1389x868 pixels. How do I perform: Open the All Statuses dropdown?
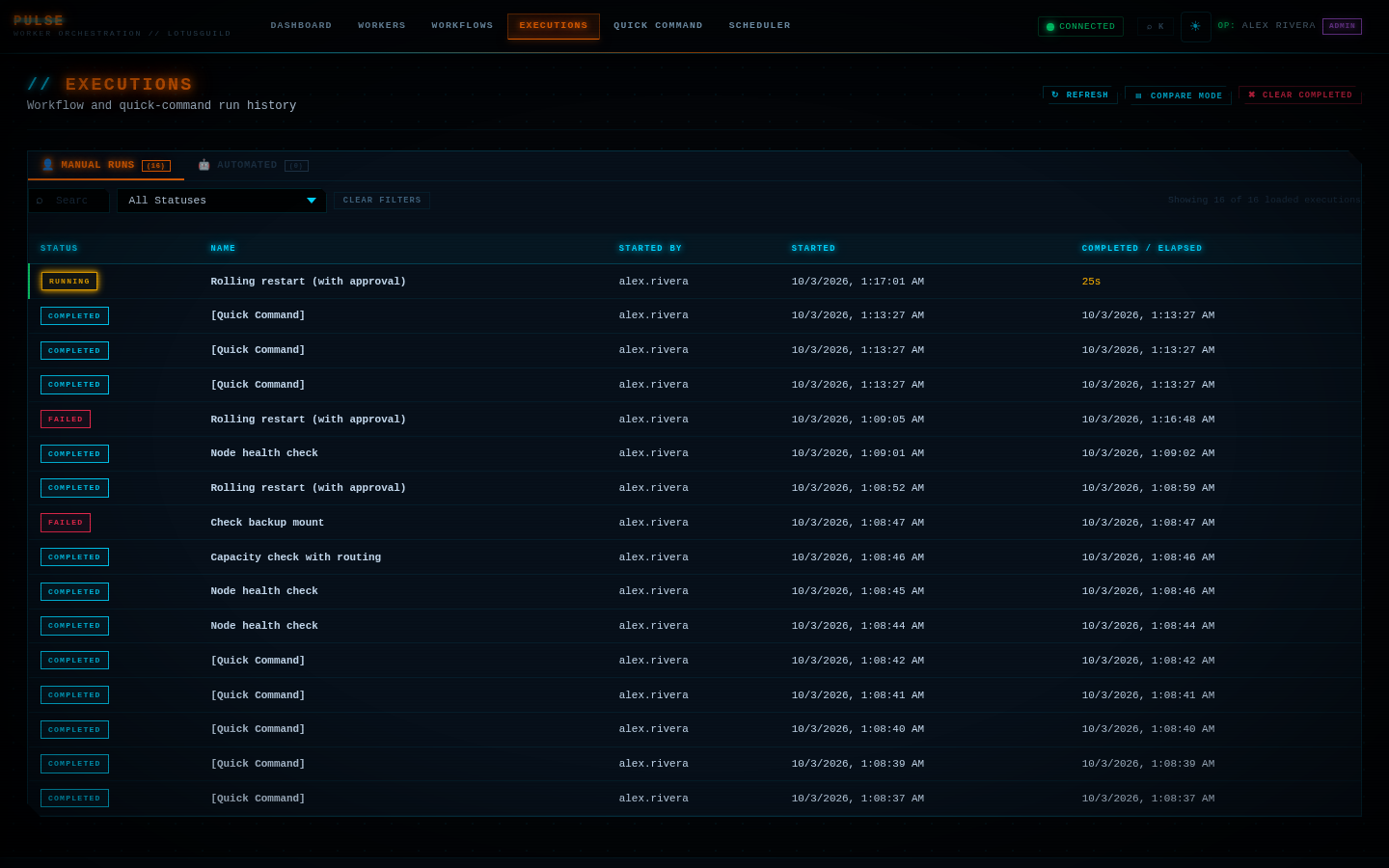click(x=222, y=201)
